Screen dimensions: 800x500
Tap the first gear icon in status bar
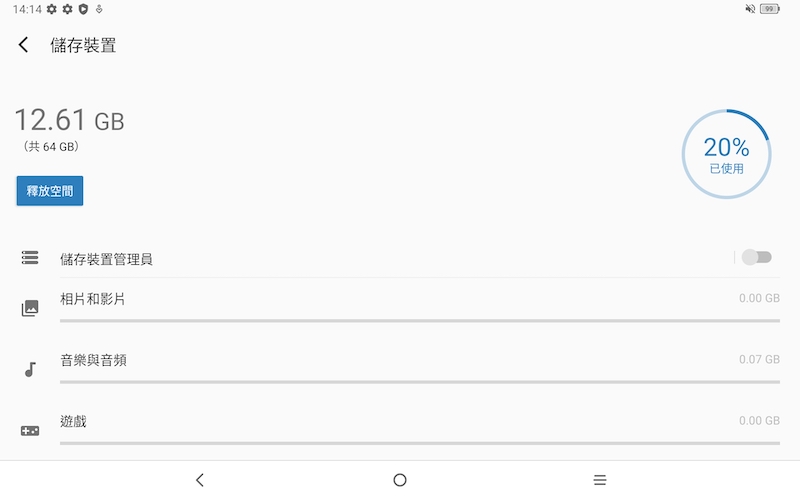click(52, 9)
